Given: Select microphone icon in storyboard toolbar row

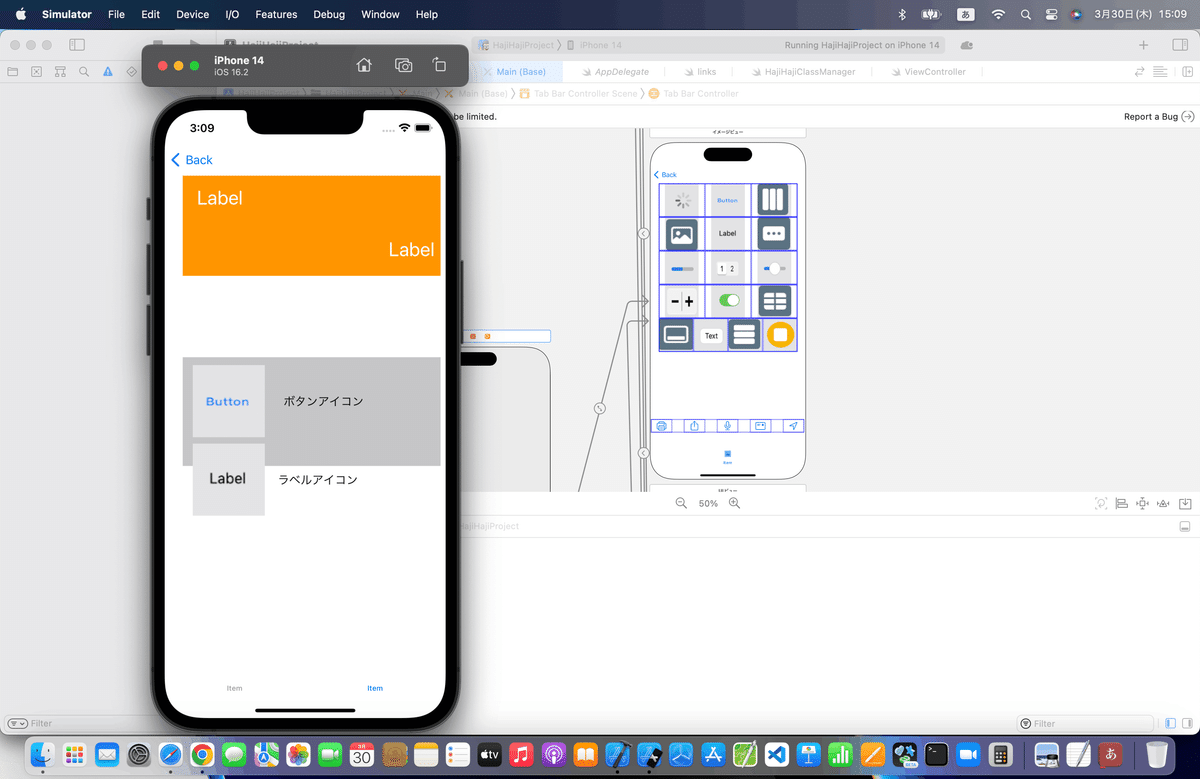Looking at the screenshot, I should [x=727, y=426].
